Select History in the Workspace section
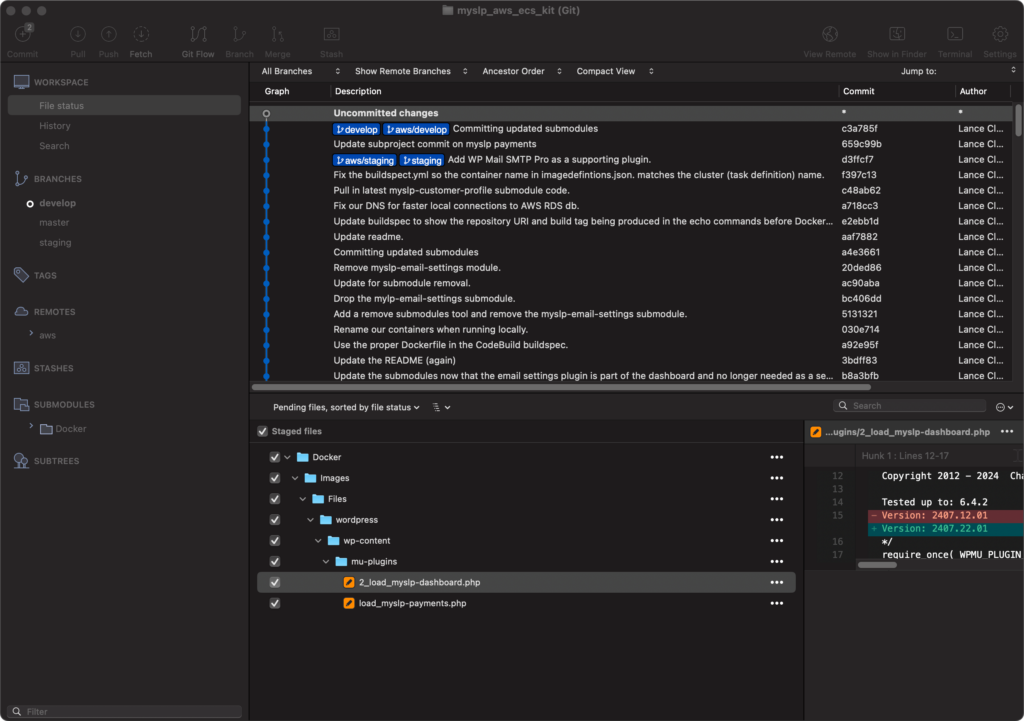This screenshot has height=721, width=1024. (x=55, y=126)
